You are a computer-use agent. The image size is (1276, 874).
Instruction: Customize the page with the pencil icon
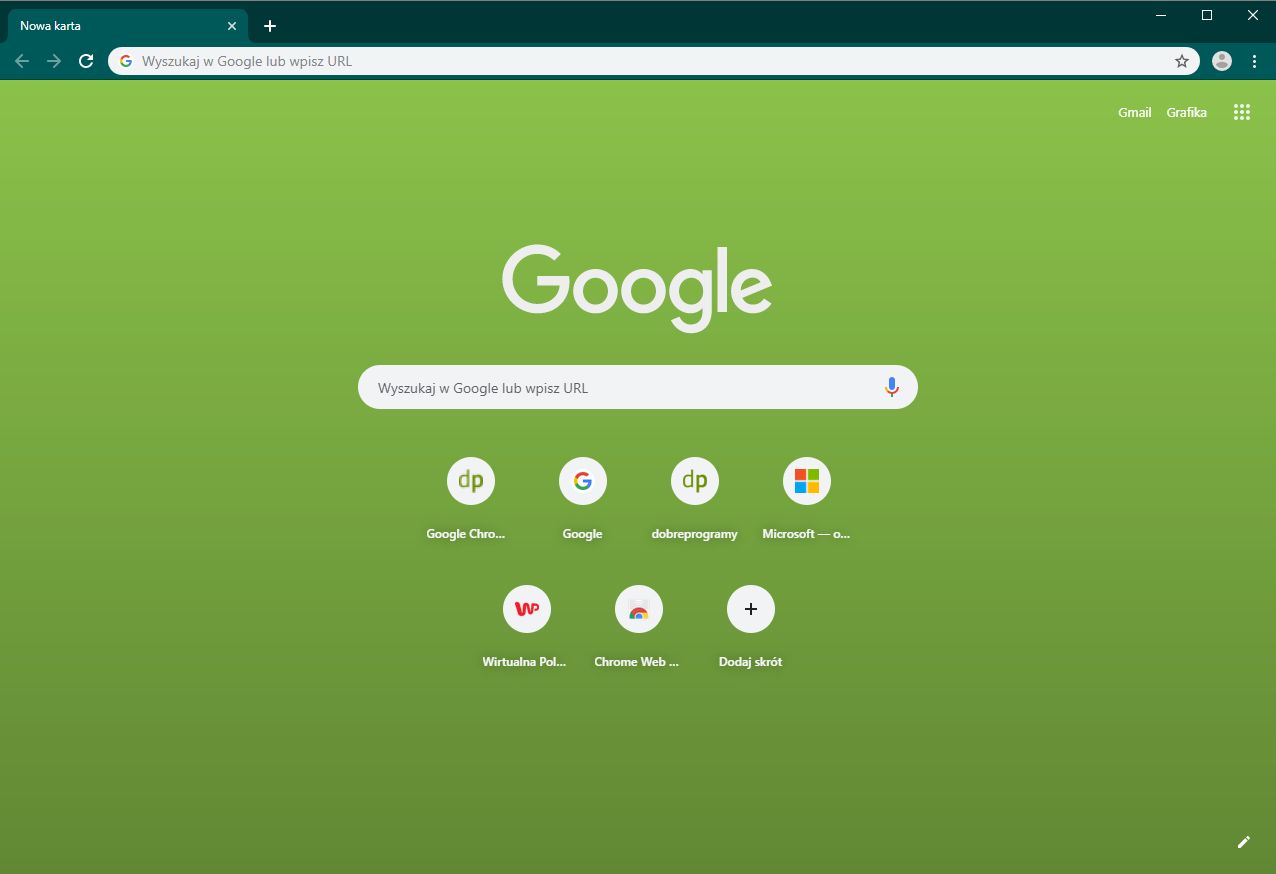click(x=1244, y=842)
